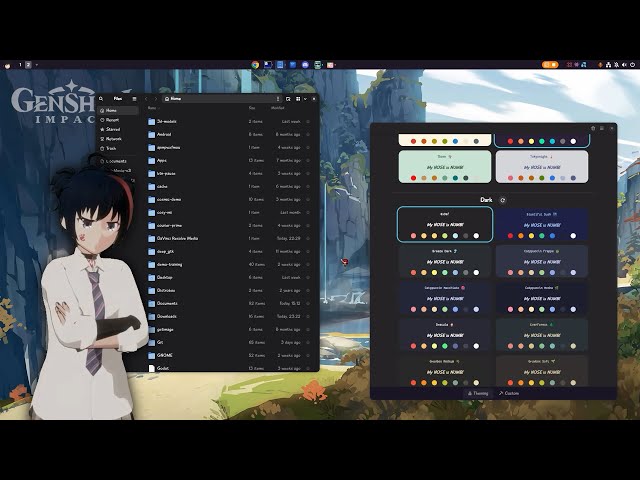Open the search icon in Files
This screenshot has width=640, height=480.
click(101, 99)
